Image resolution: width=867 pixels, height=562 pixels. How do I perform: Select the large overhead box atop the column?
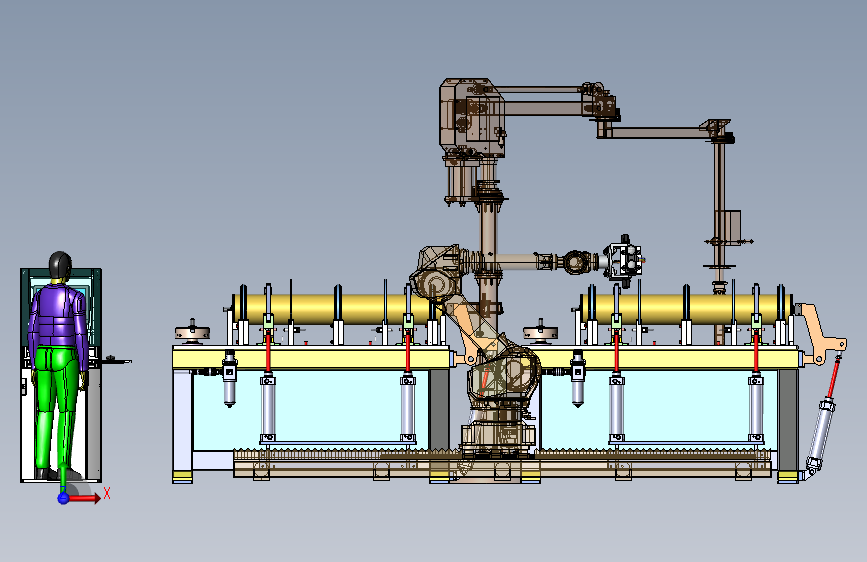click(472, 118)
